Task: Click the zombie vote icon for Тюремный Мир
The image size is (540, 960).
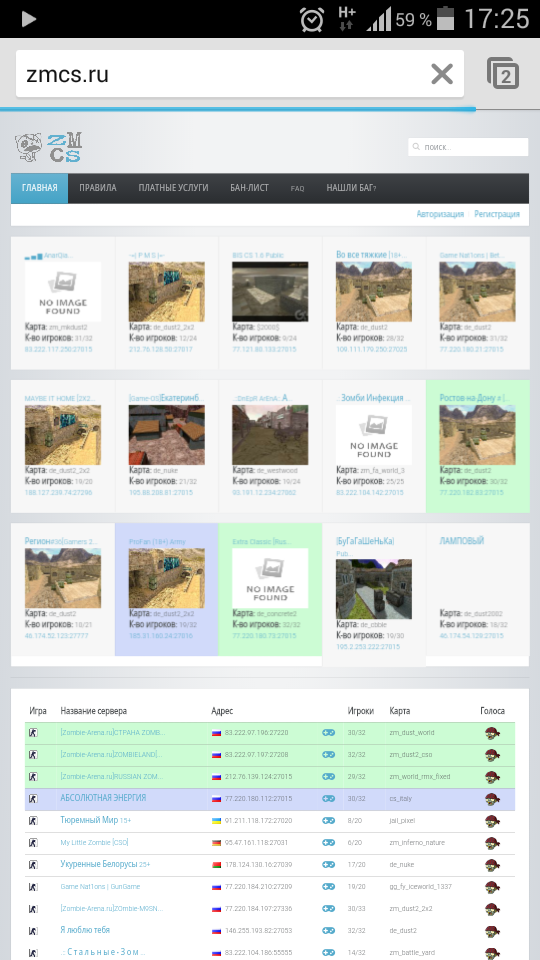Action: click(x=492, y=821)
